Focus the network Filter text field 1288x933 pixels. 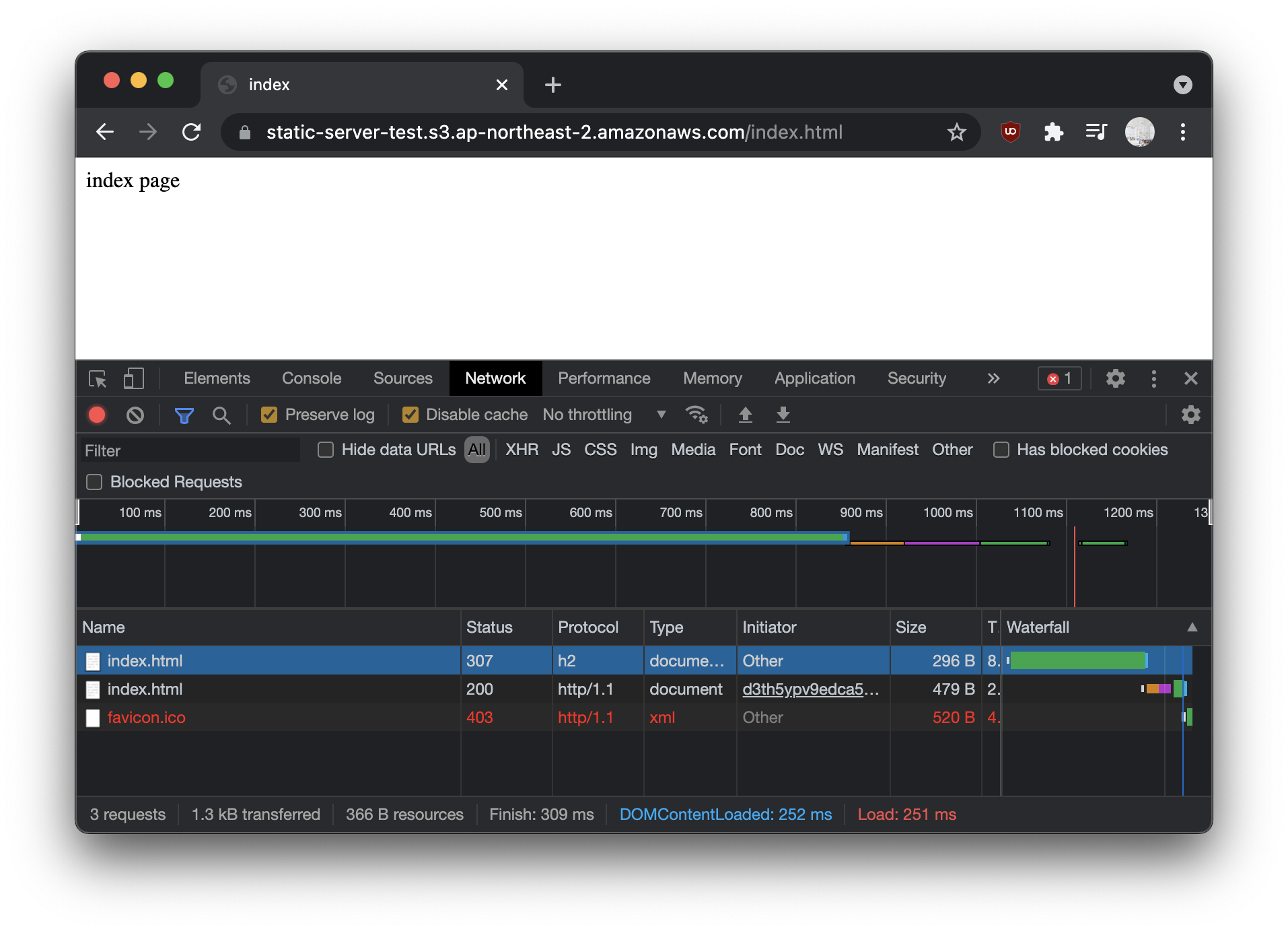tap(190, 450)
